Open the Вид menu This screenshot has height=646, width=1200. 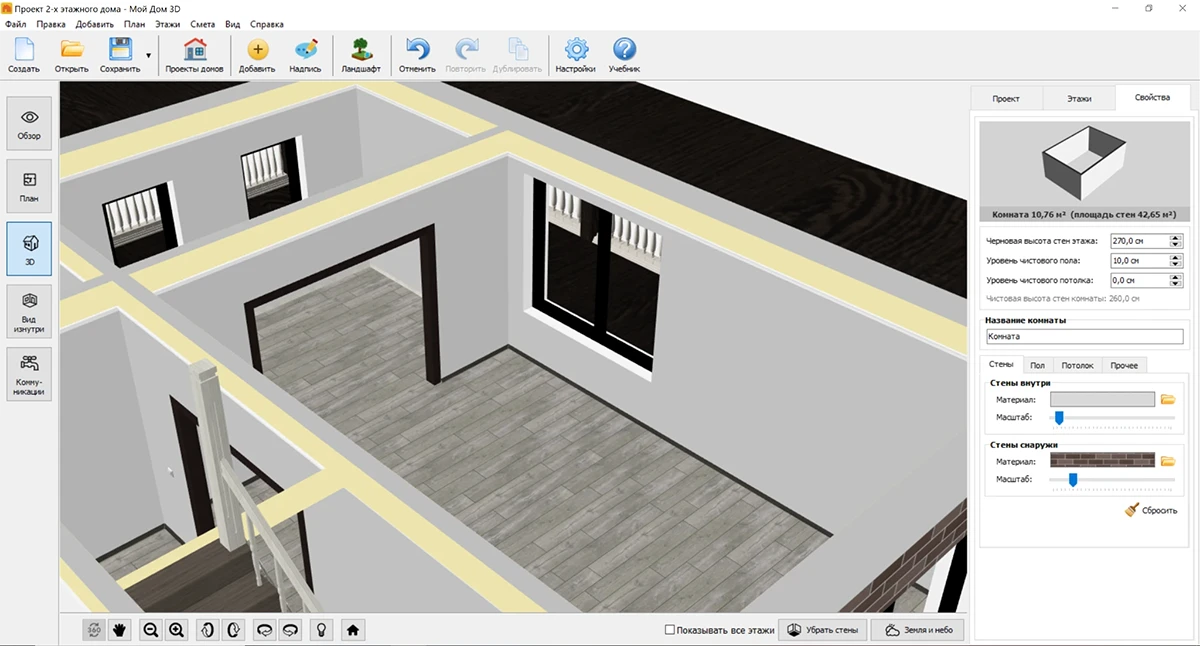232,23
